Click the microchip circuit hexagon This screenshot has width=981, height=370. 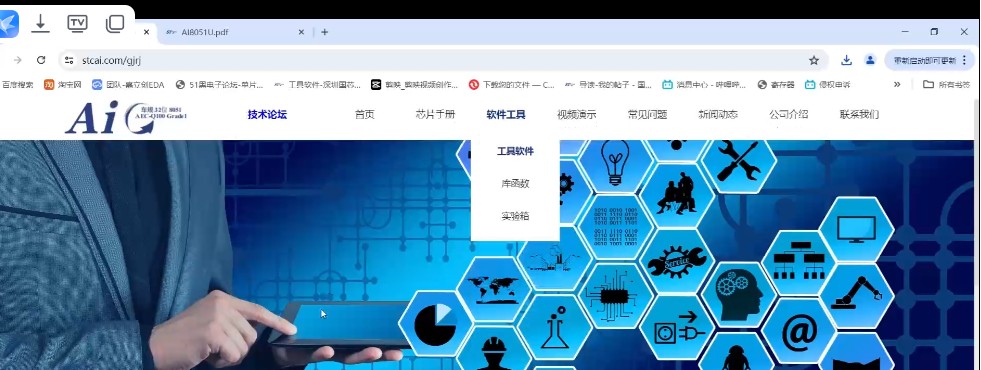click(616, 295)
